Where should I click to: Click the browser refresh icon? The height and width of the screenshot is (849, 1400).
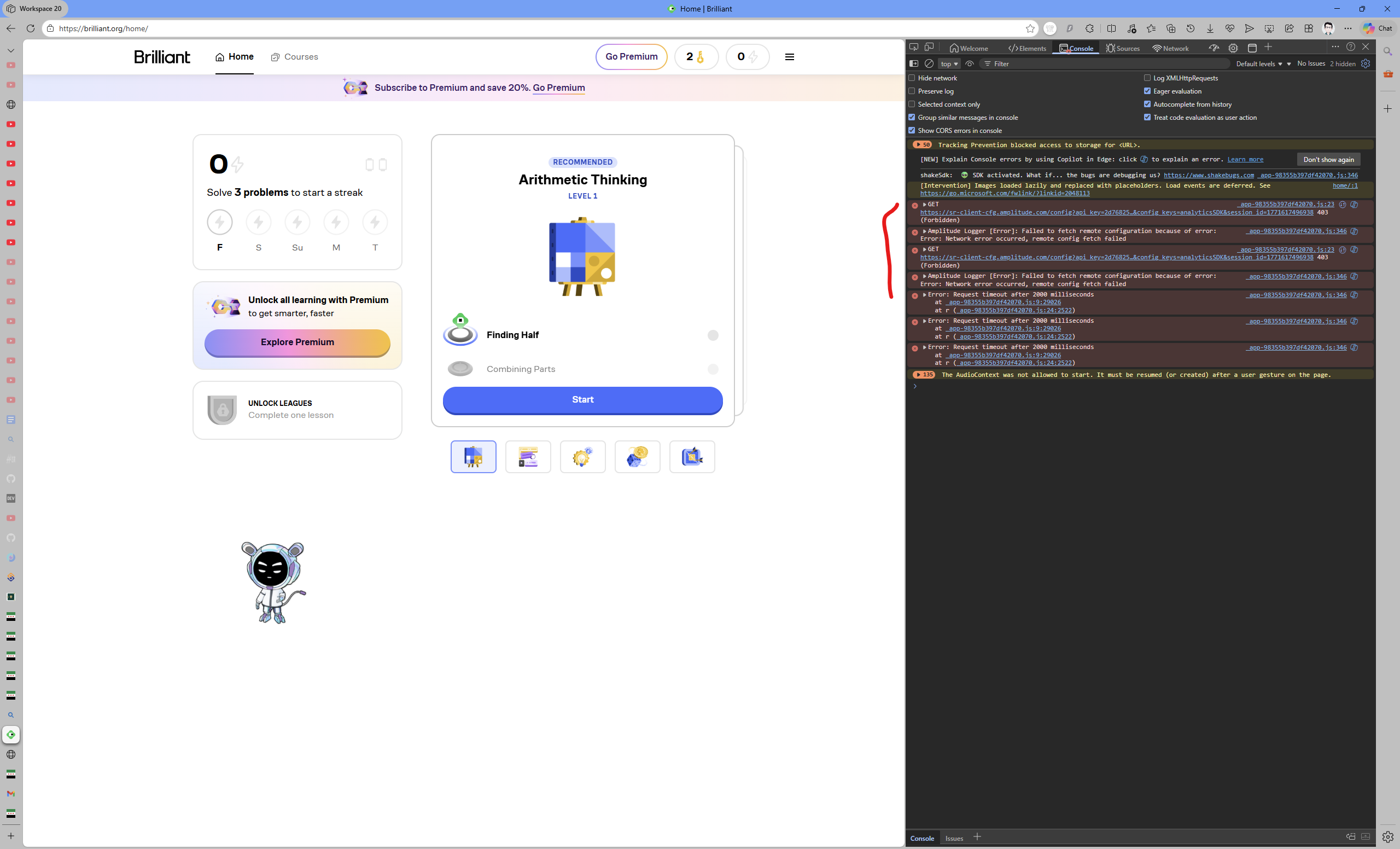tap(31, 28)
